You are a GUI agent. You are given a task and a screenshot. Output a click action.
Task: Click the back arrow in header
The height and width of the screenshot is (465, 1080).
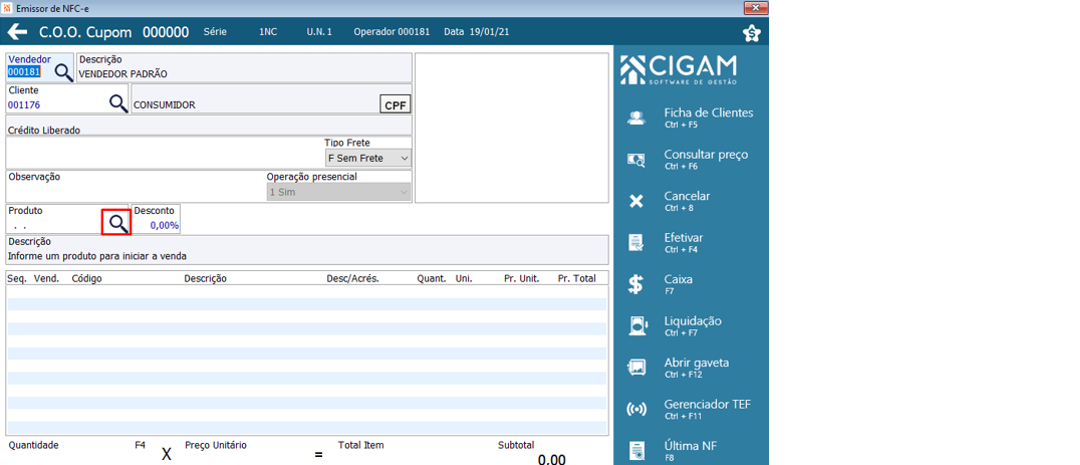click(17, 32)
